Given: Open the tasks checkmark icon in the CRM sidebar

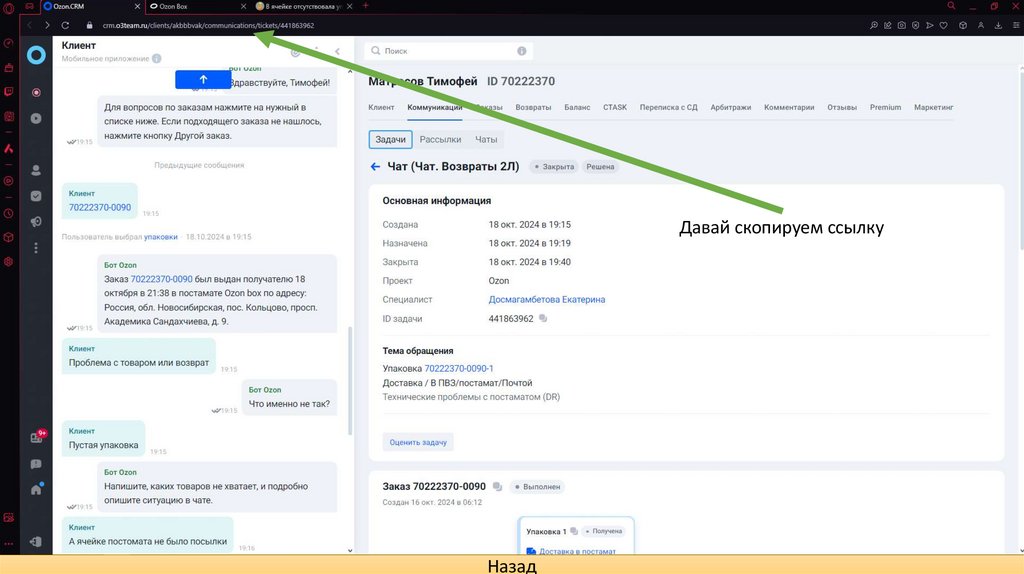Looking at the screenshot, I should pos(36,196).
